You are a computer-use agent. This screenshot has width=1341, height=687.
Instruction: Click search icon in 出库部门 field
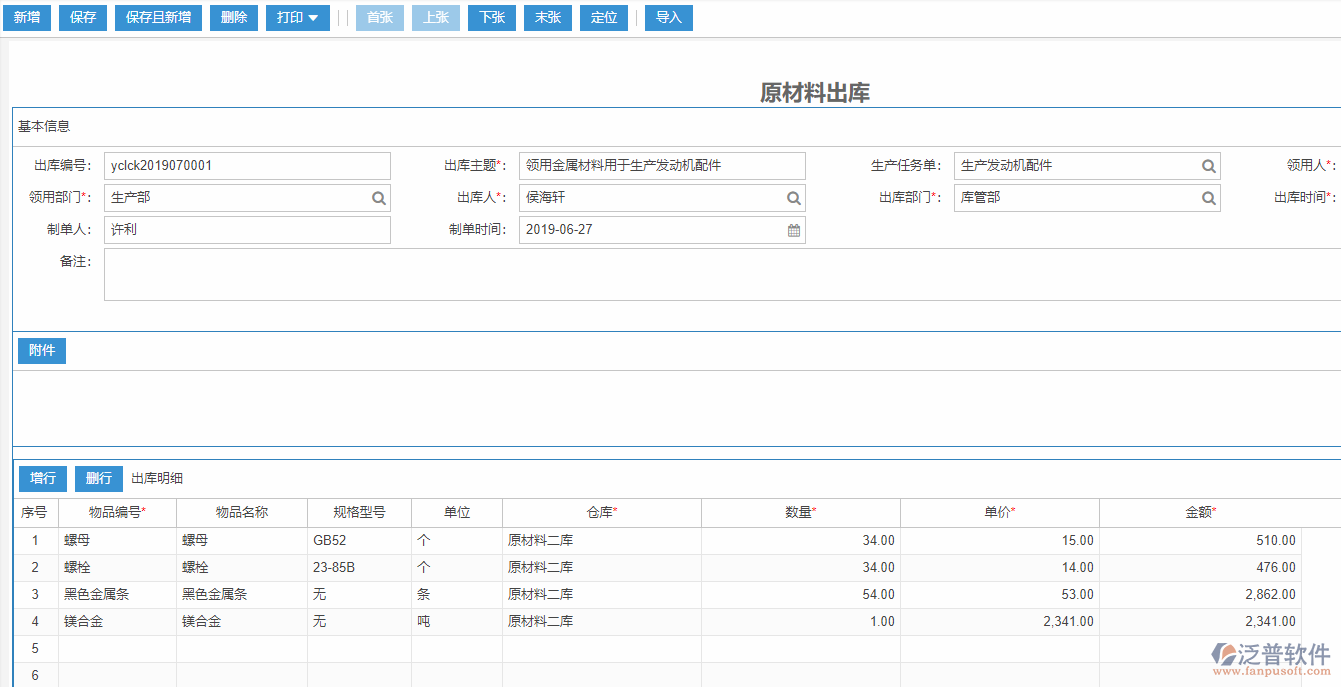(x=1208, y=198)
